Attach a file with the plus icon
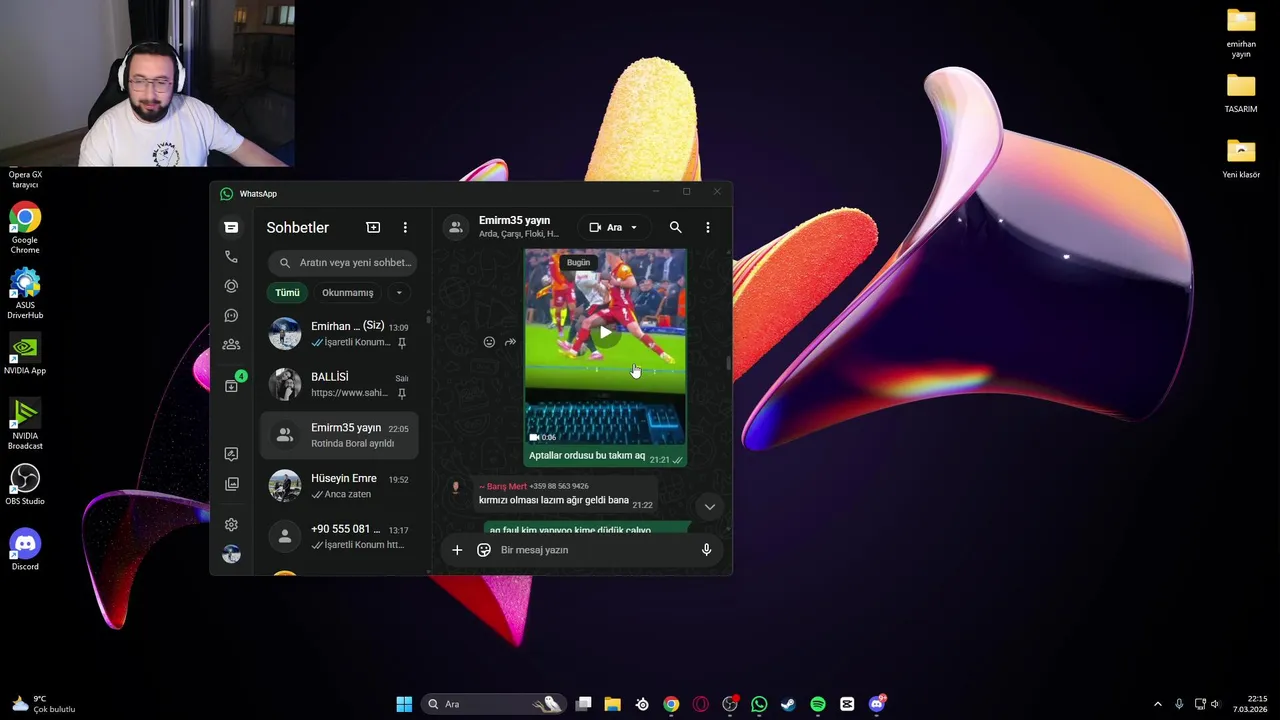Viewport: 1280px width, 720px height. coord(457,550)
